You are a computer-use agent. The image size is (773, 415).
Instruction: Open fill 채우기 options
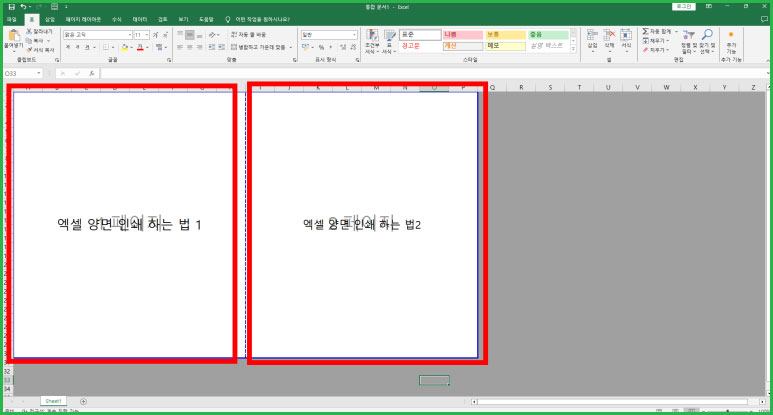(x=656, y=41)
